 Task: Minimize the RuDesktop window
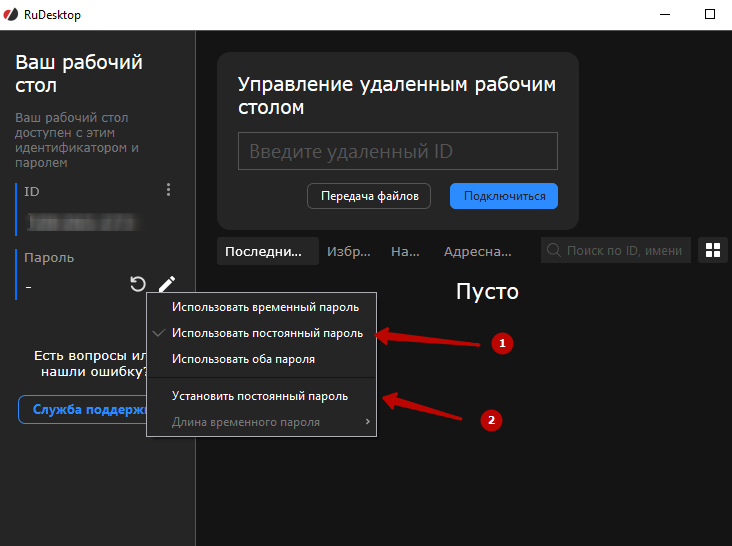coord(665,14)
